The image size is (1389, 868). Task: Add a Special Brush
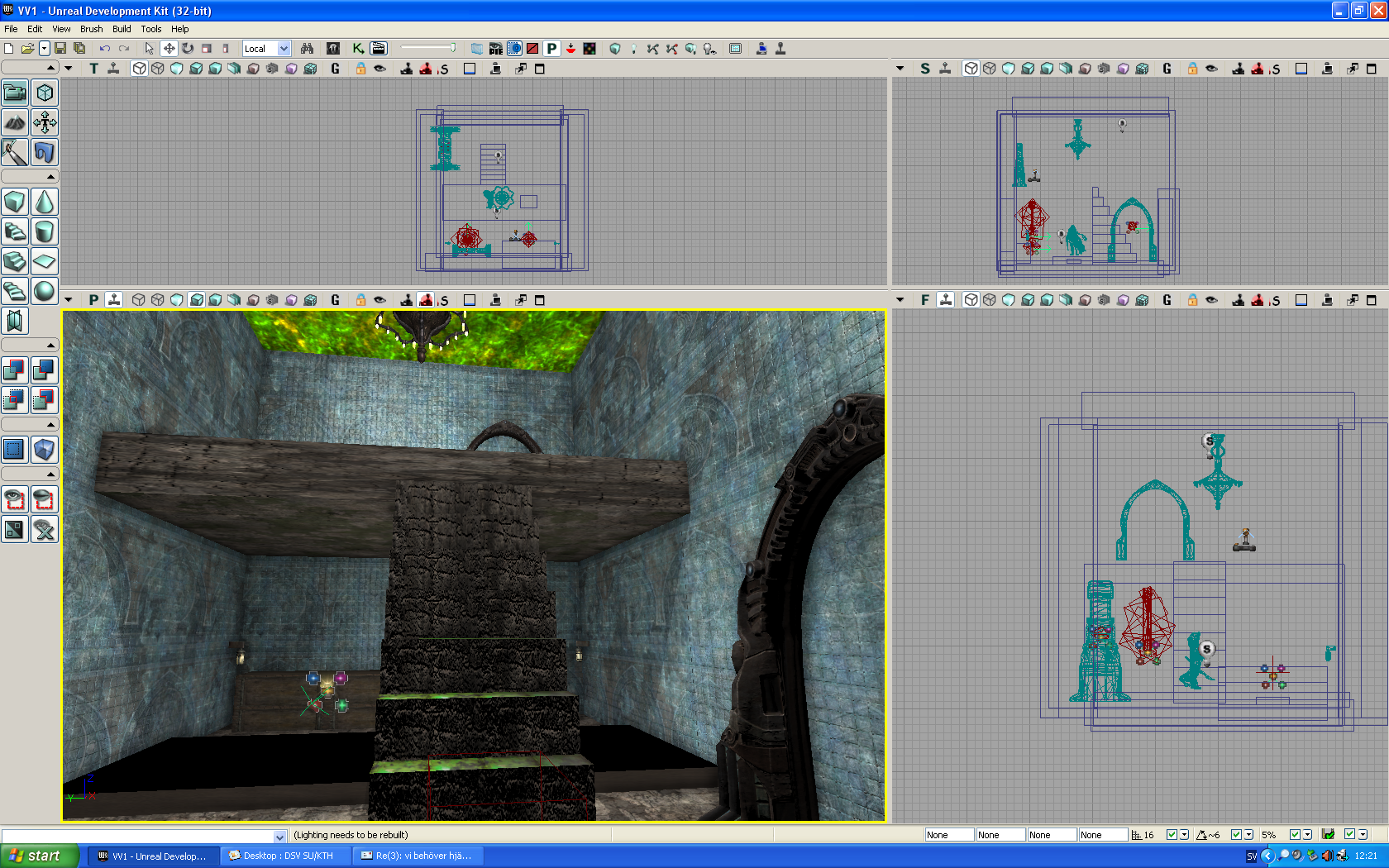(15, 450)
